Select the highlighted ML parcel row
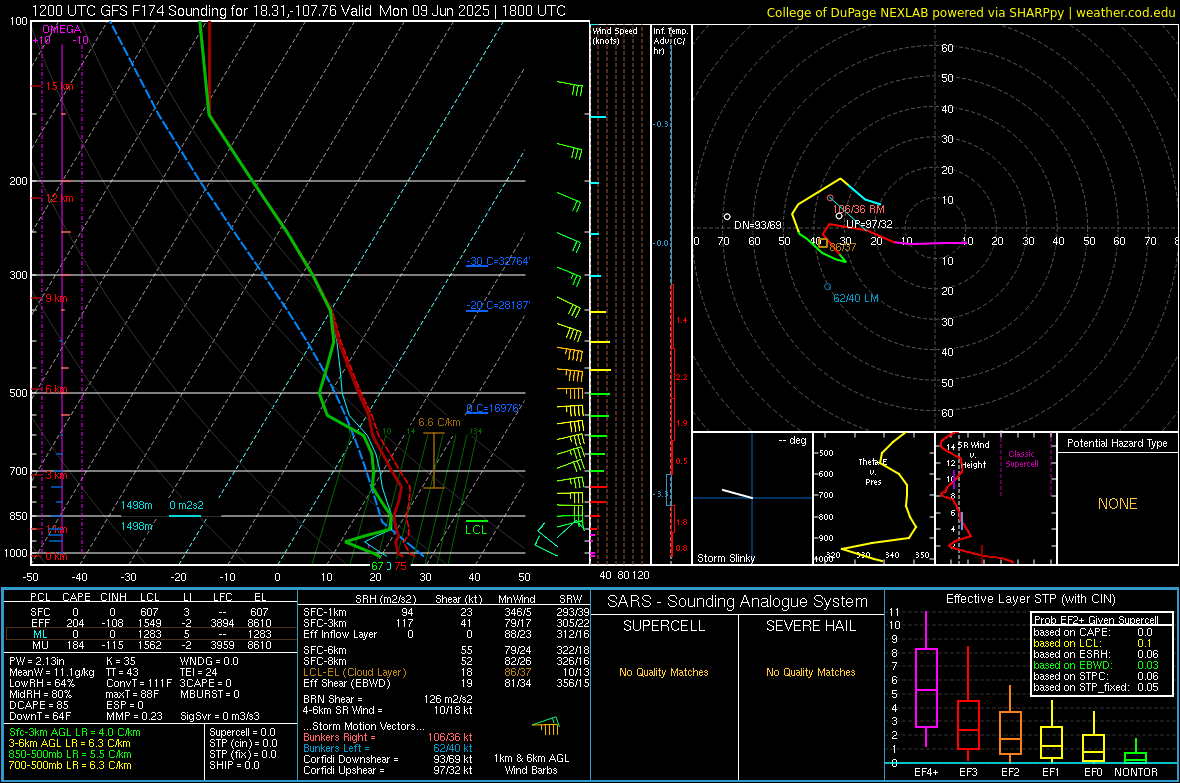 point(149,634)
